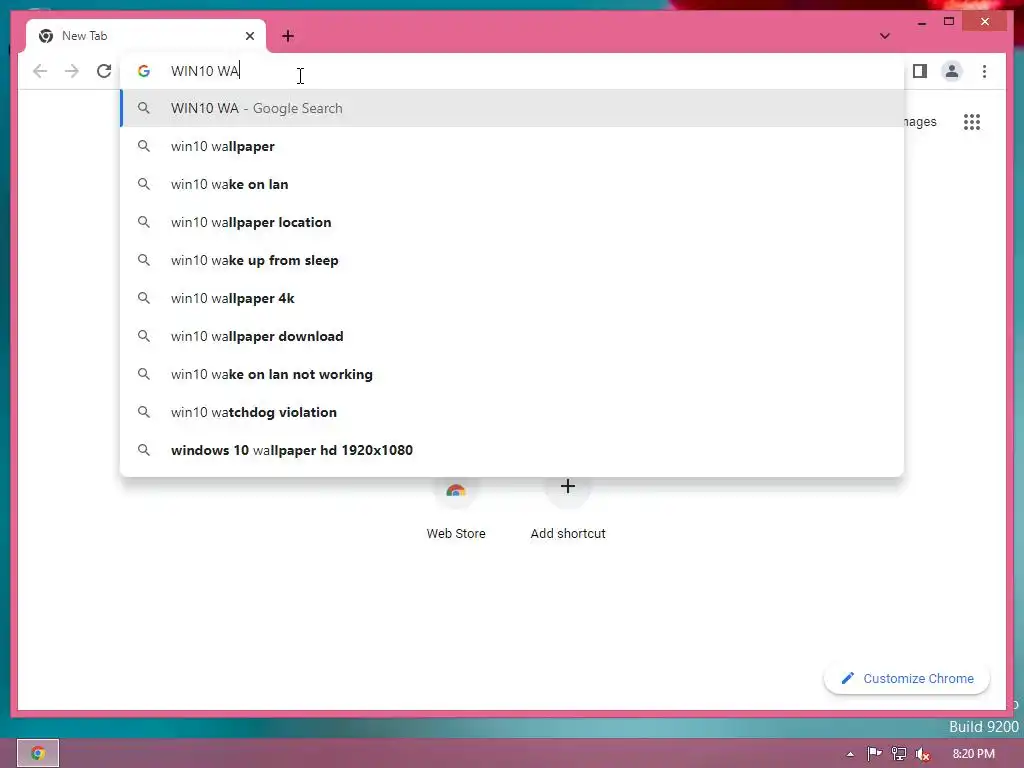
Task: Pick the 'win10 wallpaper location' suggestion
Action: pyautogui.click(x=512, y=222)
